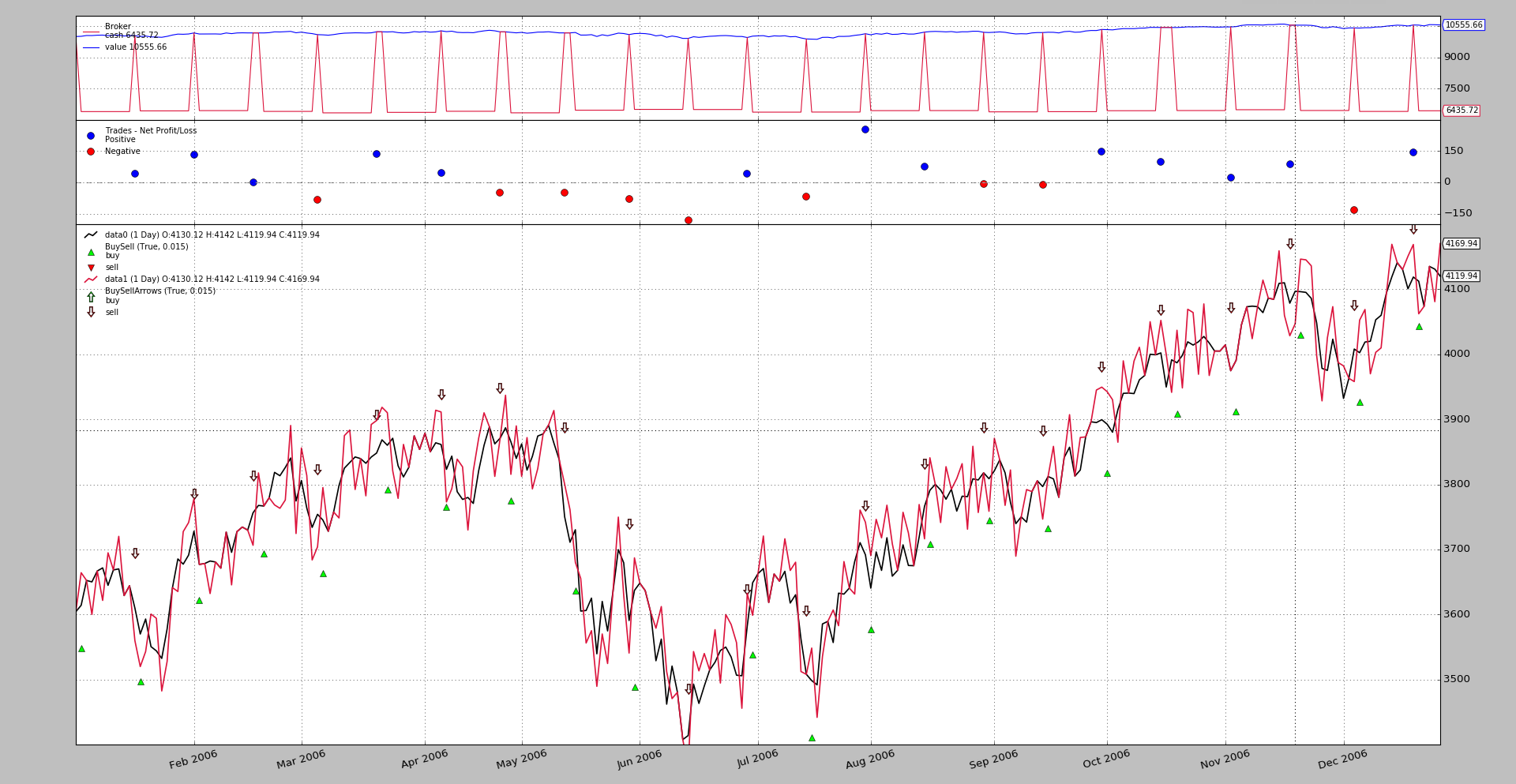Viewport: 1516px width, 784px height.
Task: Click the black data0 legend line sample
Action: (x=91, y=235)
